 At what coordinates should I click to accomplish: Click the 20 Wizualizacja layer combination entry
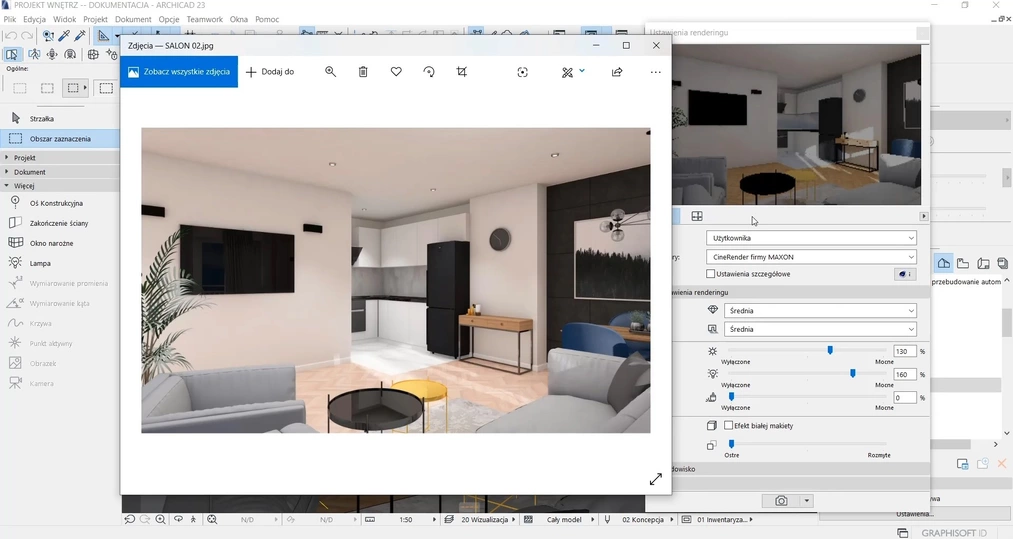[x=485, y=520]
